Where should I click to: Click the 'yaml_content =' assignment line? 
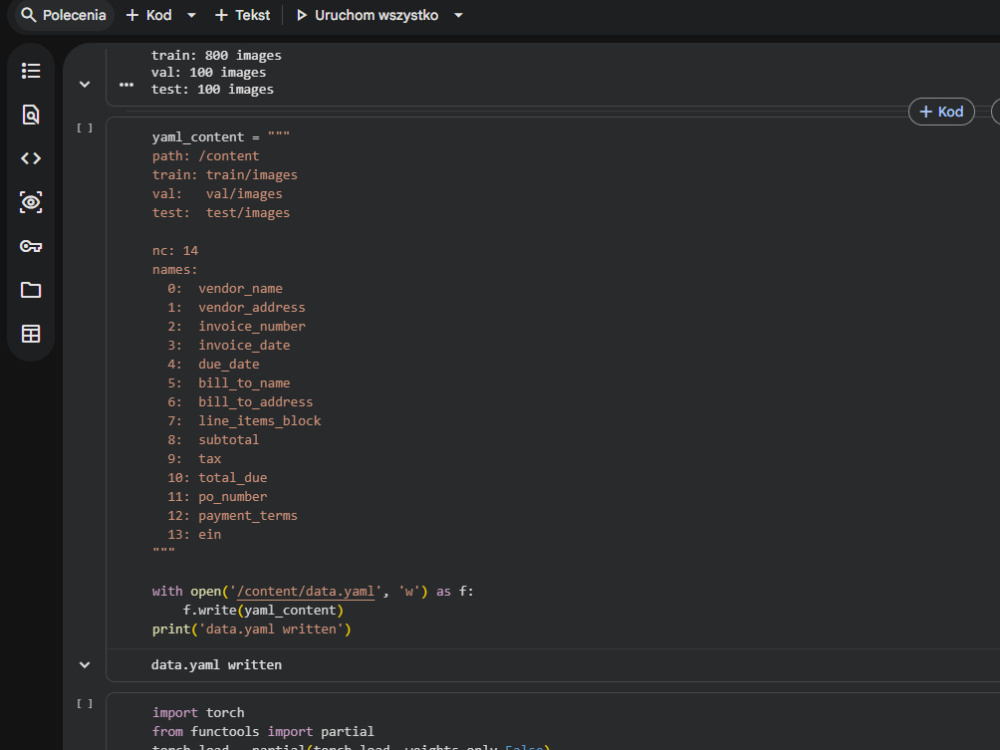(221, 137)
